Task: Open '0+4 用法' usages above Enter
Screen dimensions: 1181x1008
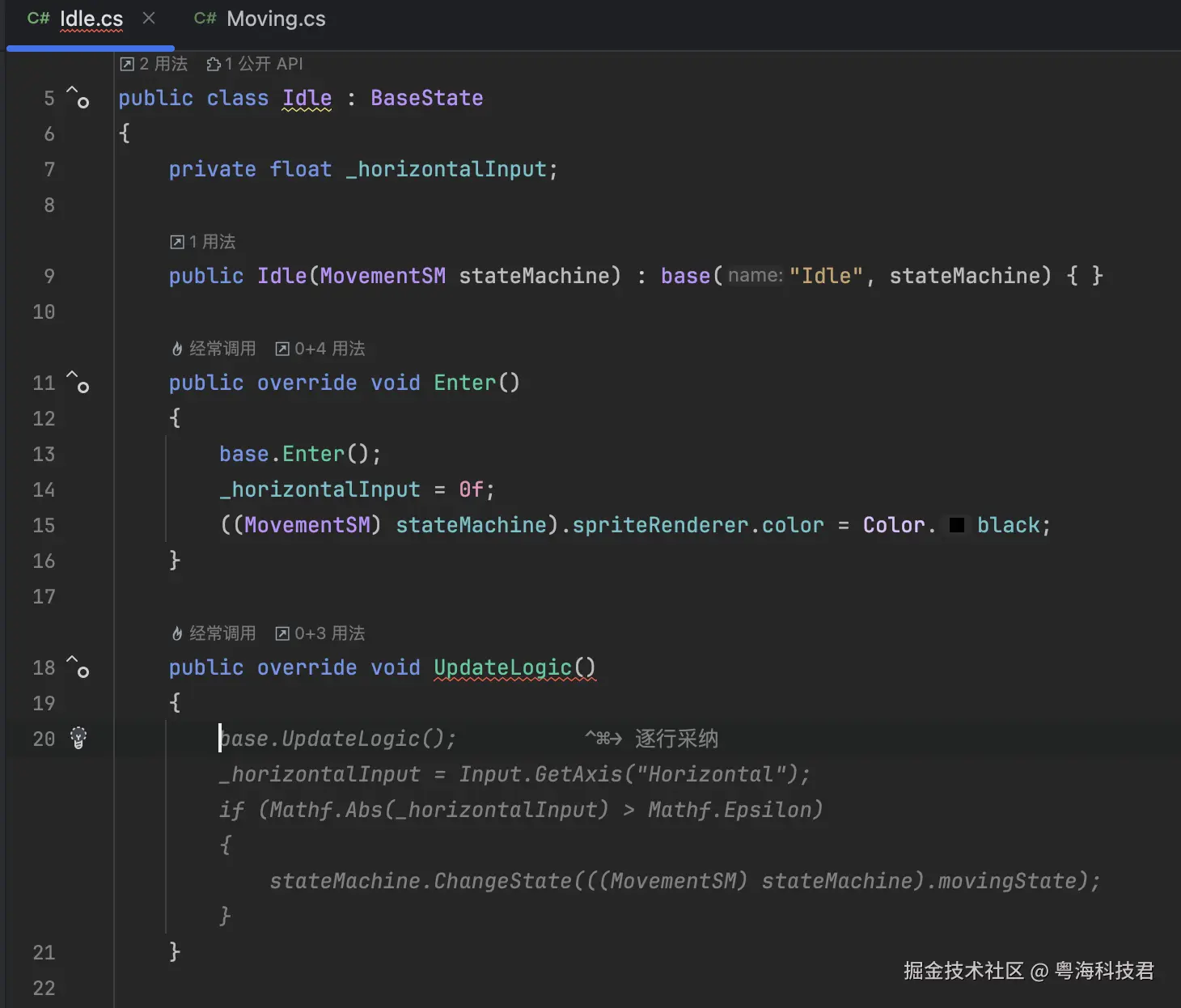Action: click(320, 349)
